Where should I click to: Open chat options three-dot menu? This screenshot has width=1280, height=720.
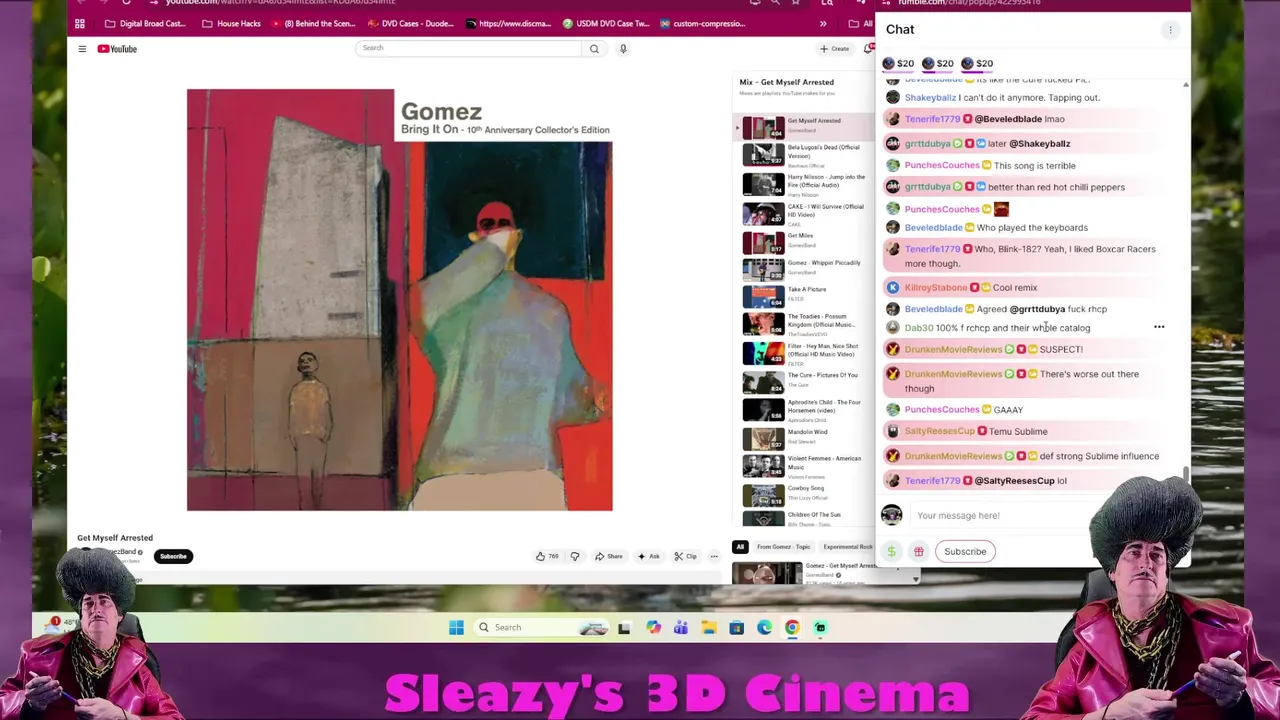pyautogui.click(x=1170, y=30)
